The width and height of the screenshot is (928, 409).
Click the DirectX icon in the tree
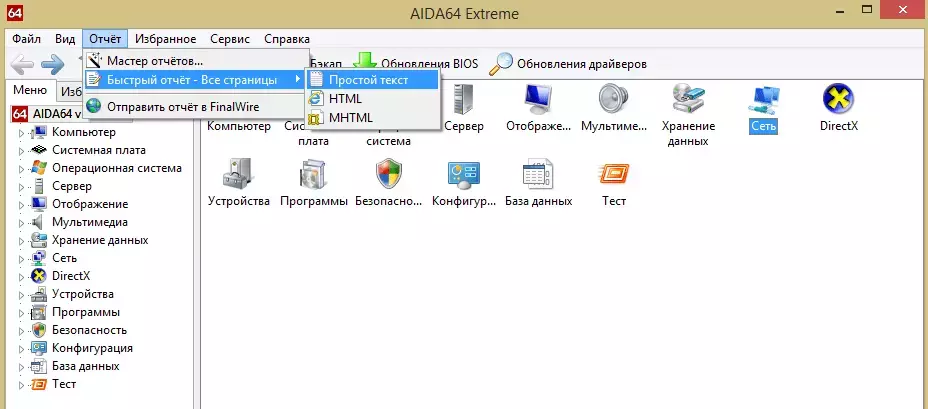(38, 276)
